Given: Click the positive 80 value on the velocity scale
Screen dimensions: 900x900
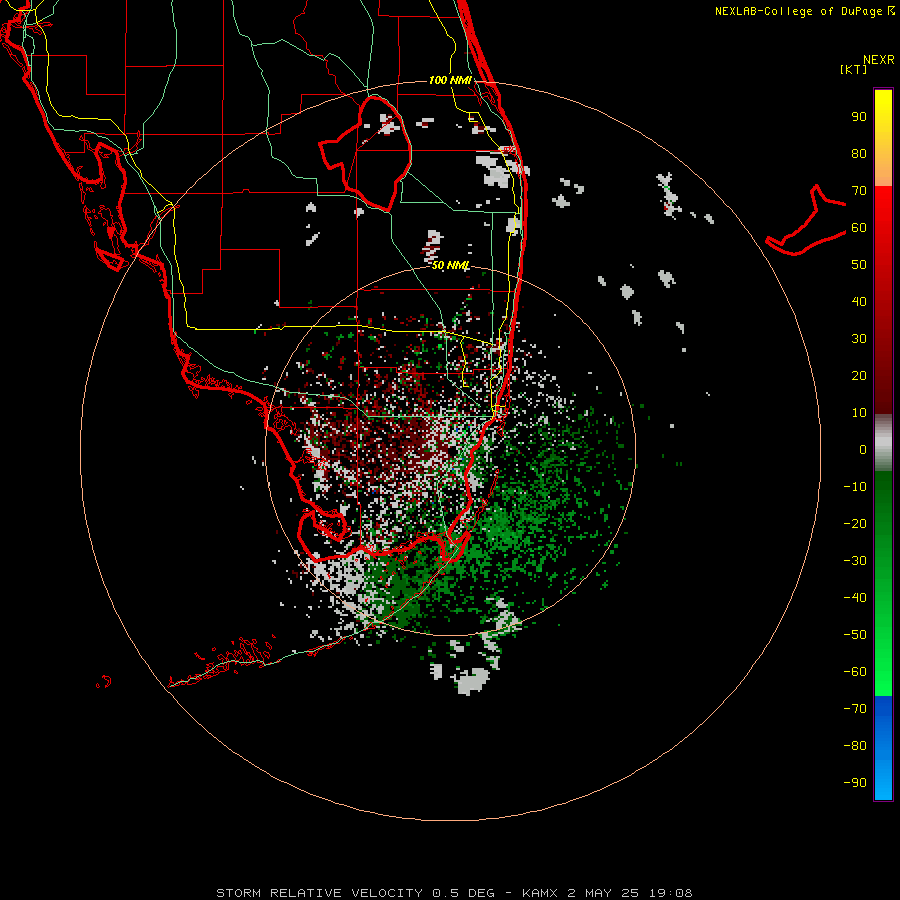Looking at the screenshot, I should point(859,154).
